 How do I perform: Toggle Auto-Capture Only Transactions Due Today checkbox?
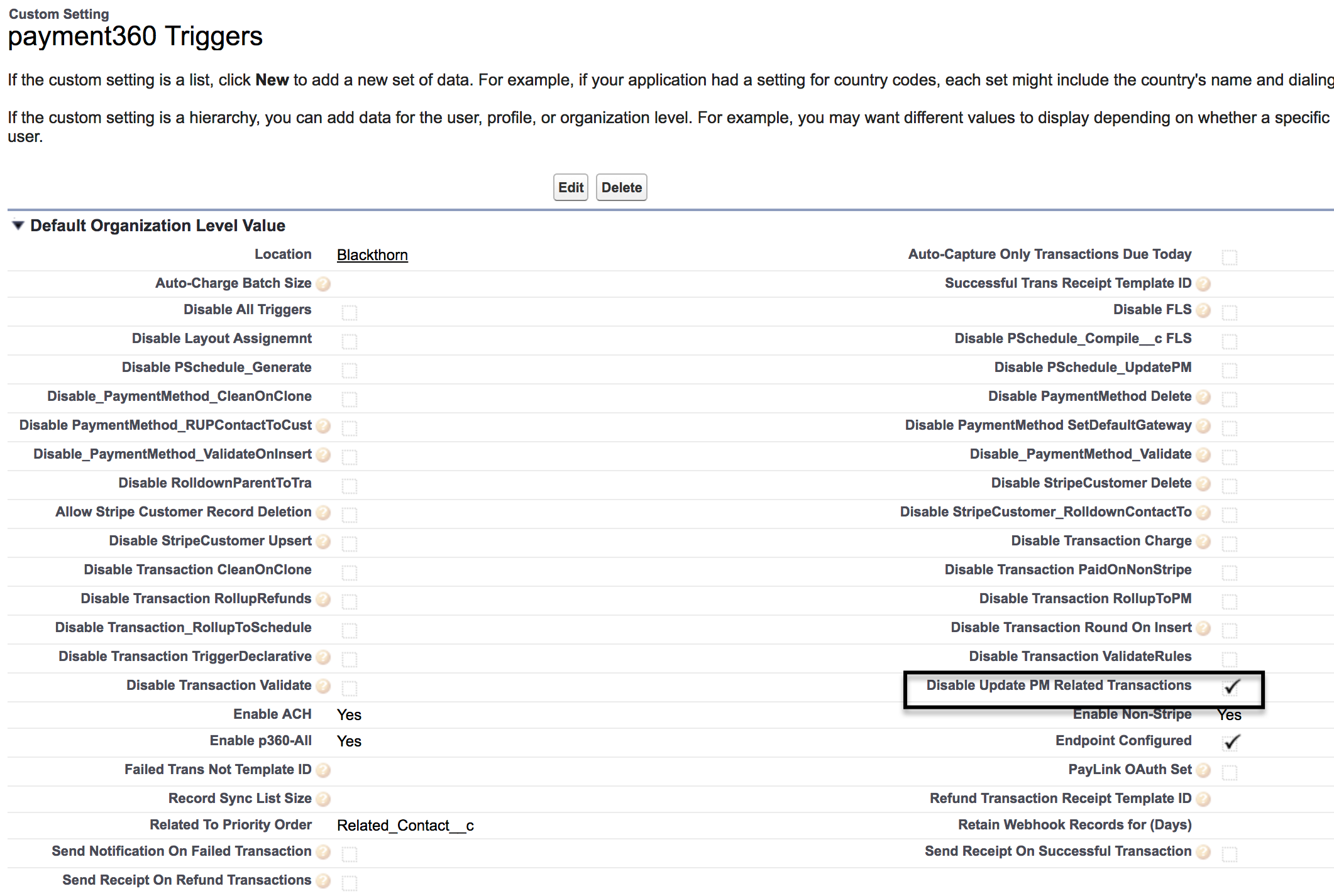pyautogui.click(x=1230, y=257)
